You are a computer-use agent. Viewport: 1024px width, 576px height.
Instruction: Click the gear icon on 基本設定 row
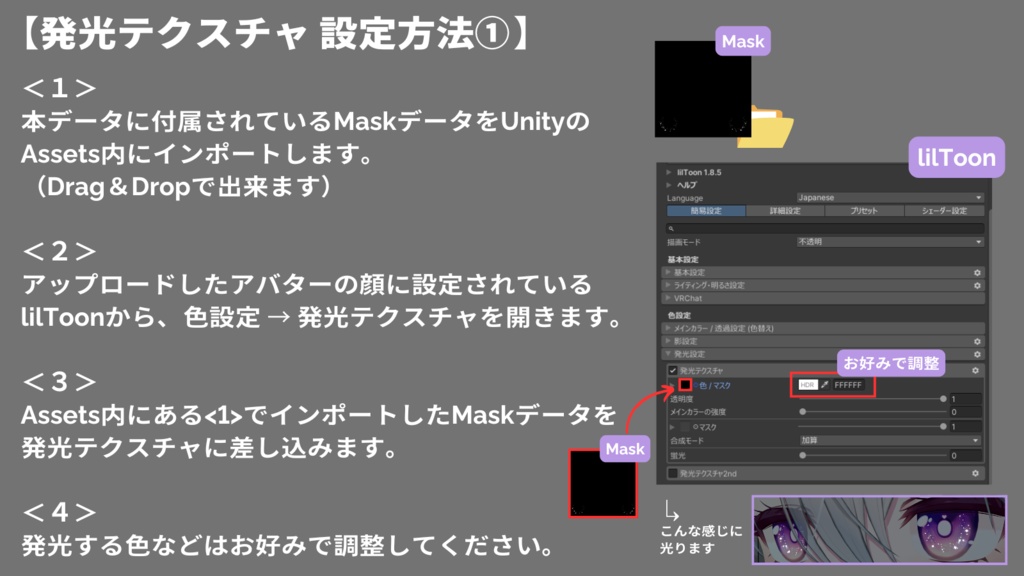977,271
